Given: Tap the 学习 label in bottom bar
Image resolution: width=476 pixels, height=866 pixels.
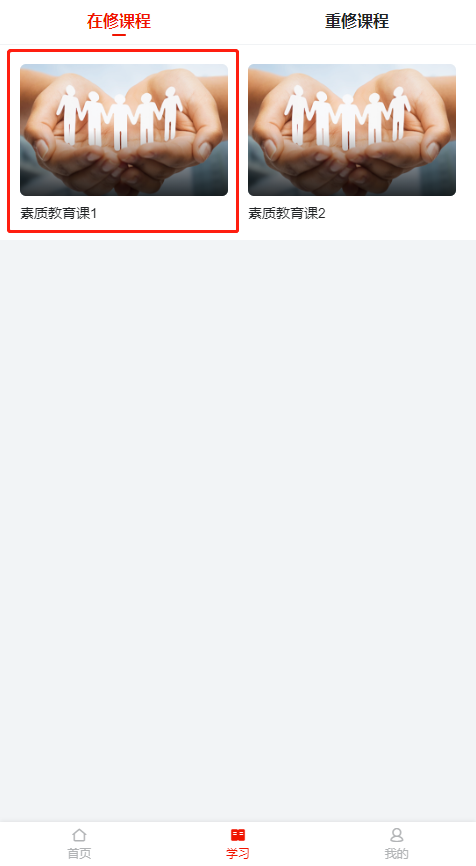Looking at the screenshot, I should 237,853.
